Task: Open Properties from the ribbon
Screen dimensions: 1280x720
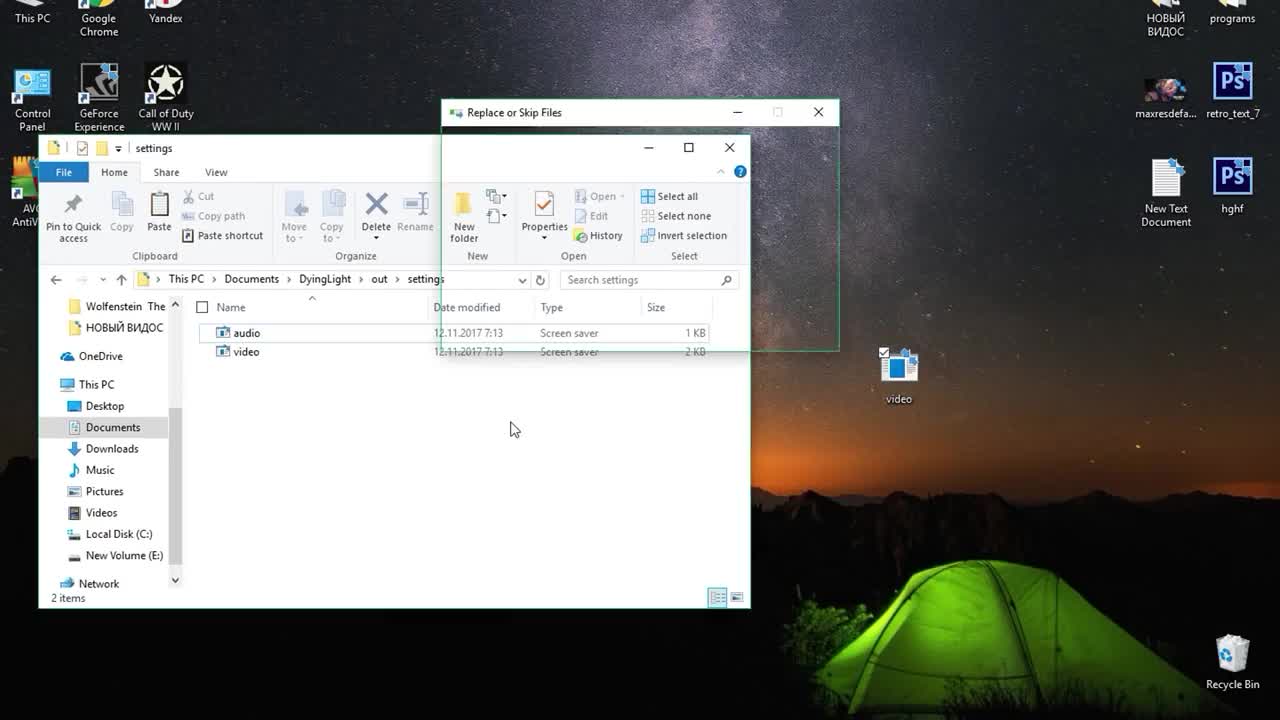Action: (x=544, y=206)
